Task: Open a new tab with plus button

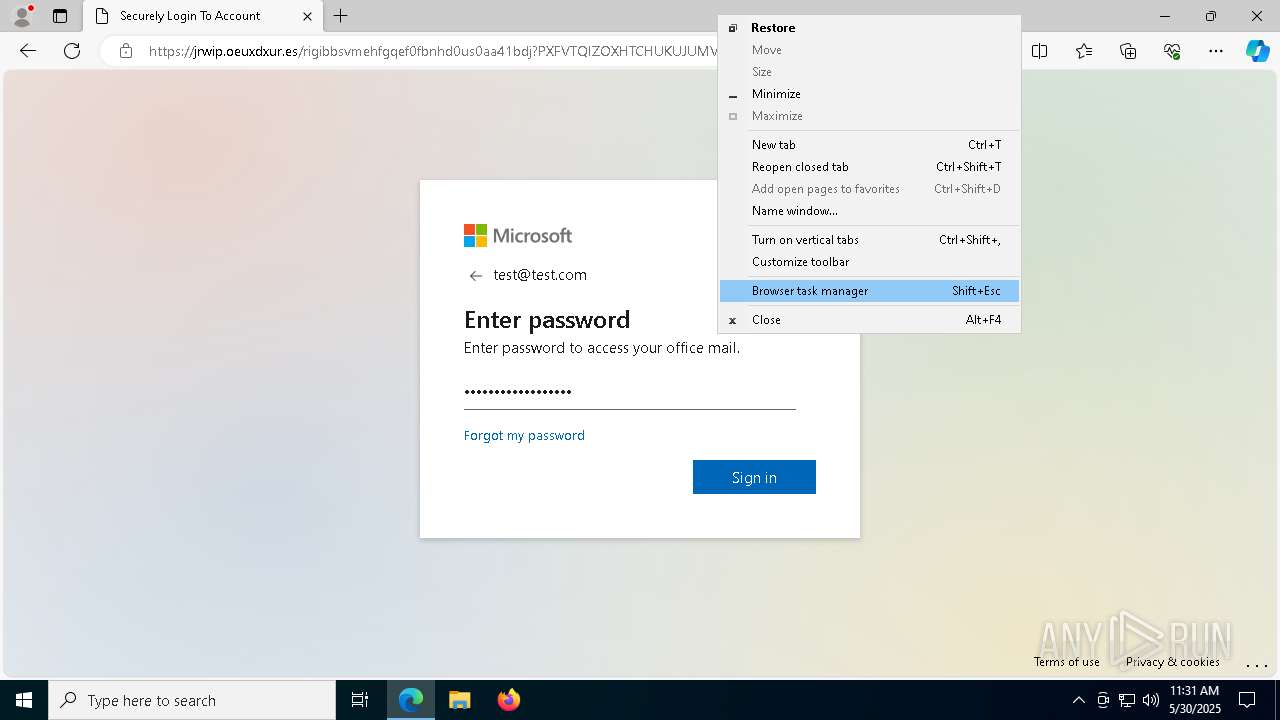Action: point(341,16)
